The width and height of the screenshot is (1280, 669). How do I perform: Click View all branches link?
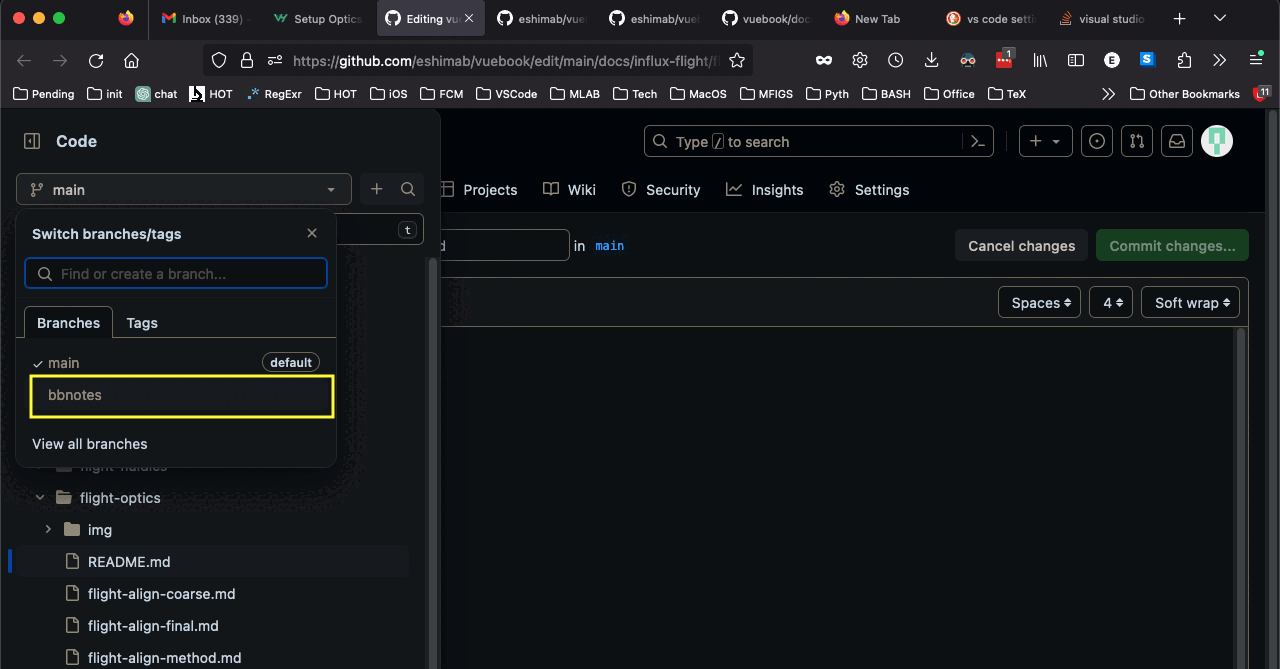click(90, 444)
